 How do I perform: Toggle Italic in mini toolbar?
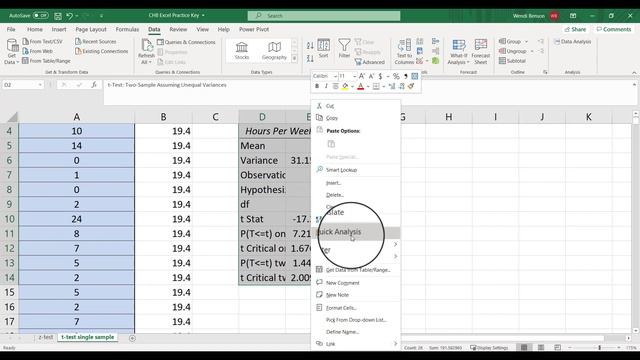pyautogui.click(x=326, y=86)
